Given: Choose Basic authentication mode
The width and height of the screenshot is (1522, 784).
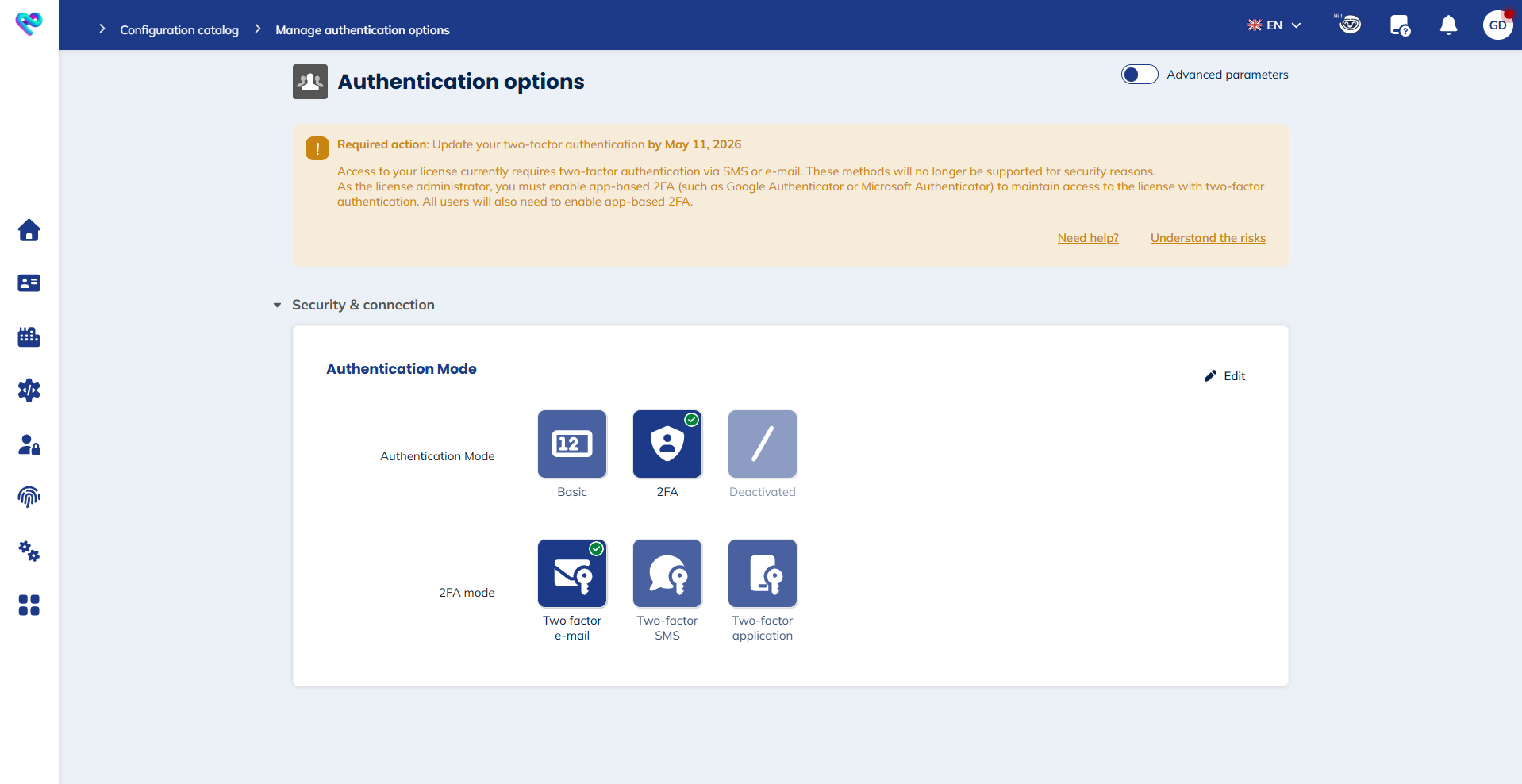Looking at the screenshot, I should coord(571,444).
